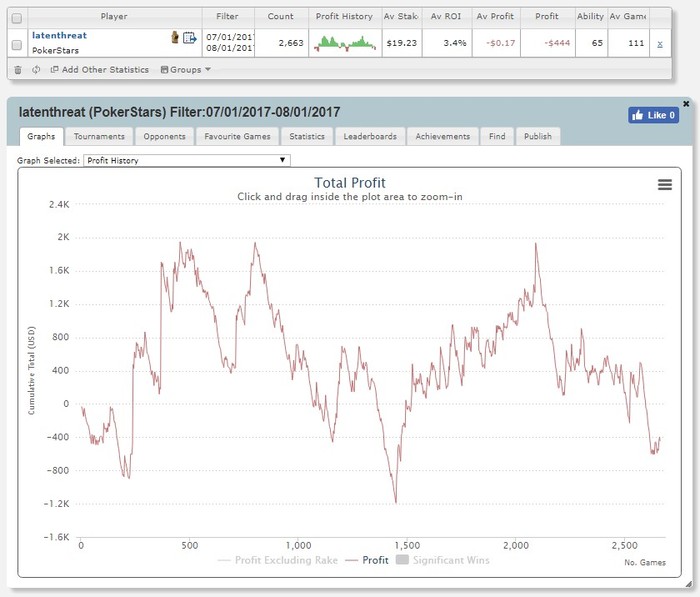Sort by the Player column header
The image size is (700, 597).
pyautogui.click(x=114, y=17)
